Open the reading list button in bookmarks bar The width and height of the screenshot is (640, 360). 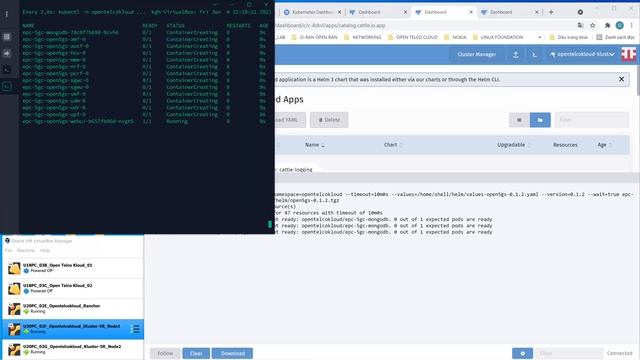click(x=616, y=37)
